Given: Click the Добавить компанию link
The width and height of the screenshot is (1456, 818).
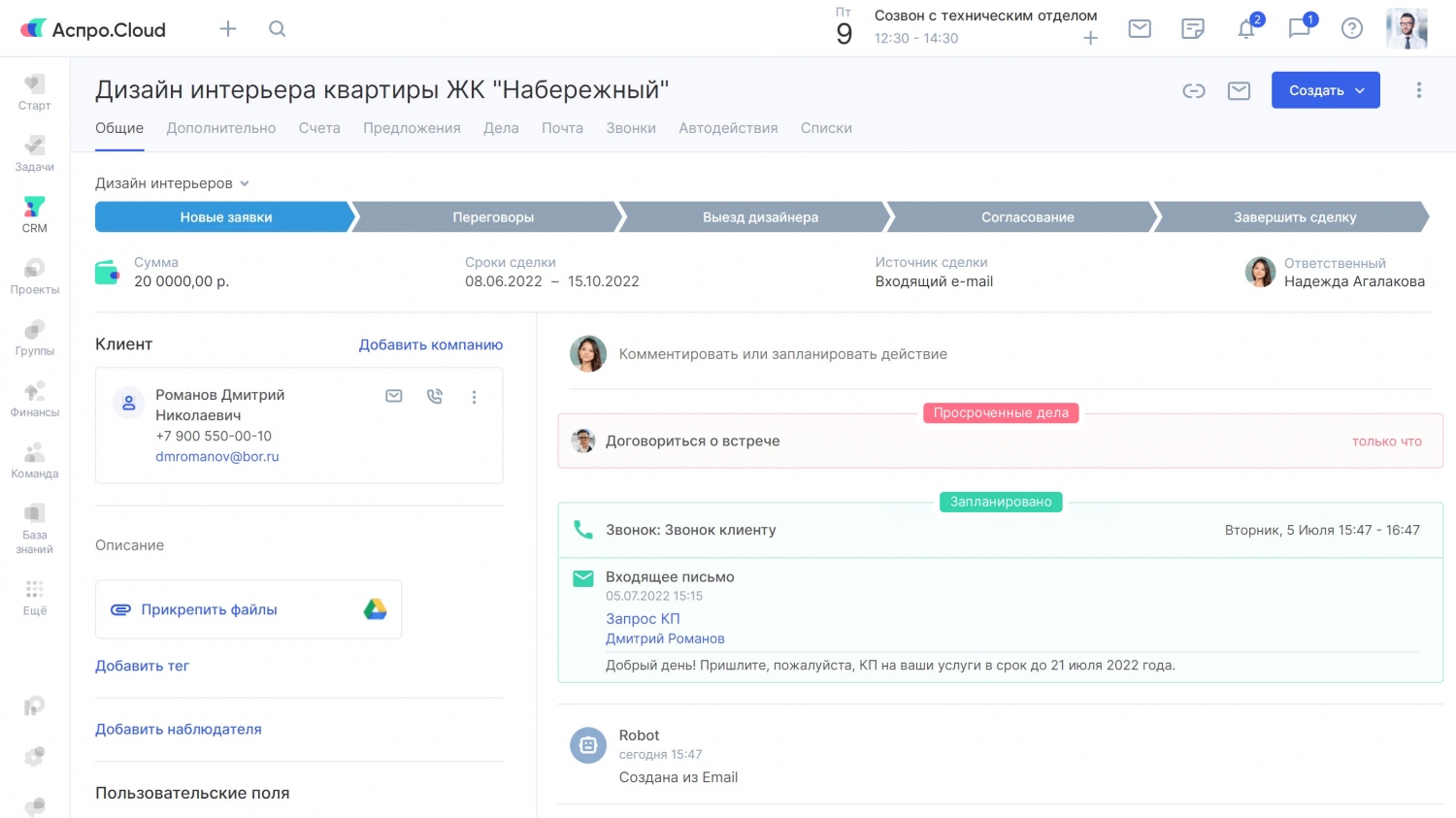Looking at the screenshot, I should [x=430, y=344].
